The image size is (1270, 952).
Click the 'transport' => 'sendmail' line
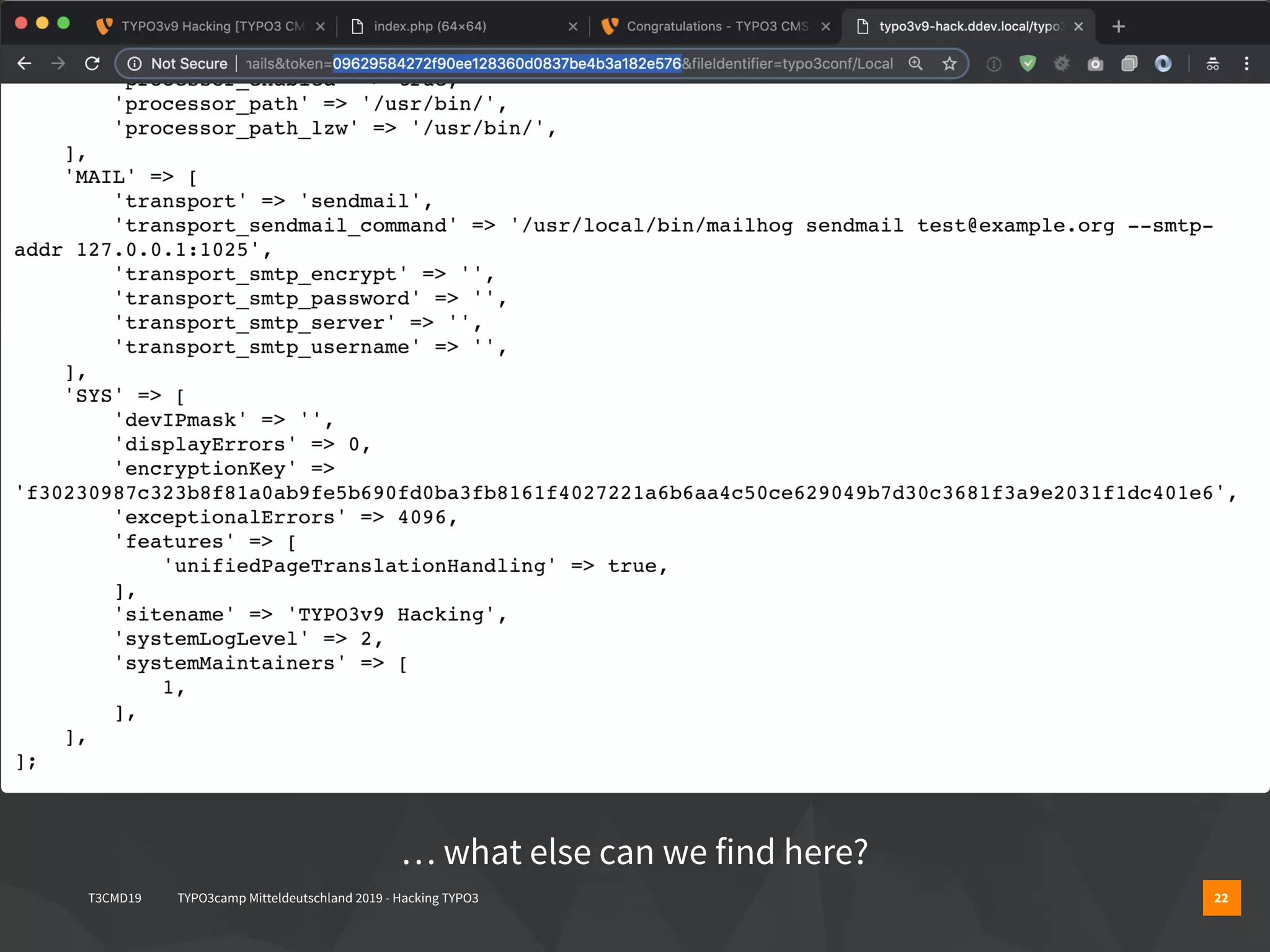click(x=273, y=201)
